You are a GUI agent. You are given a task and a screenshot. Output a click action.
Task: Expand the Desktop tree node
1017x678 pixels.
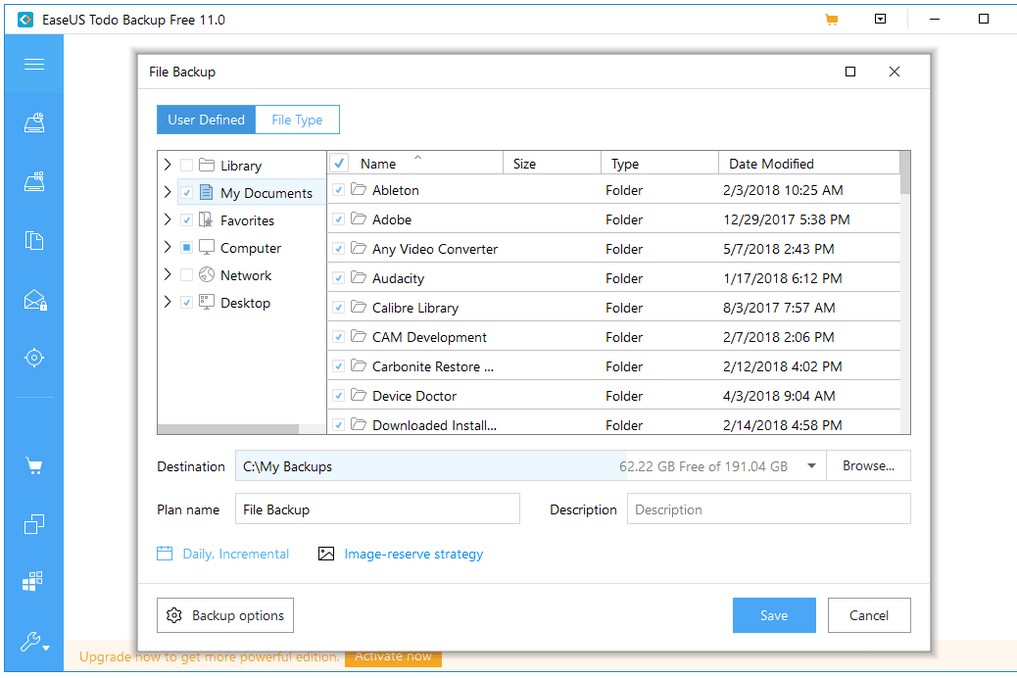(167, 302)
